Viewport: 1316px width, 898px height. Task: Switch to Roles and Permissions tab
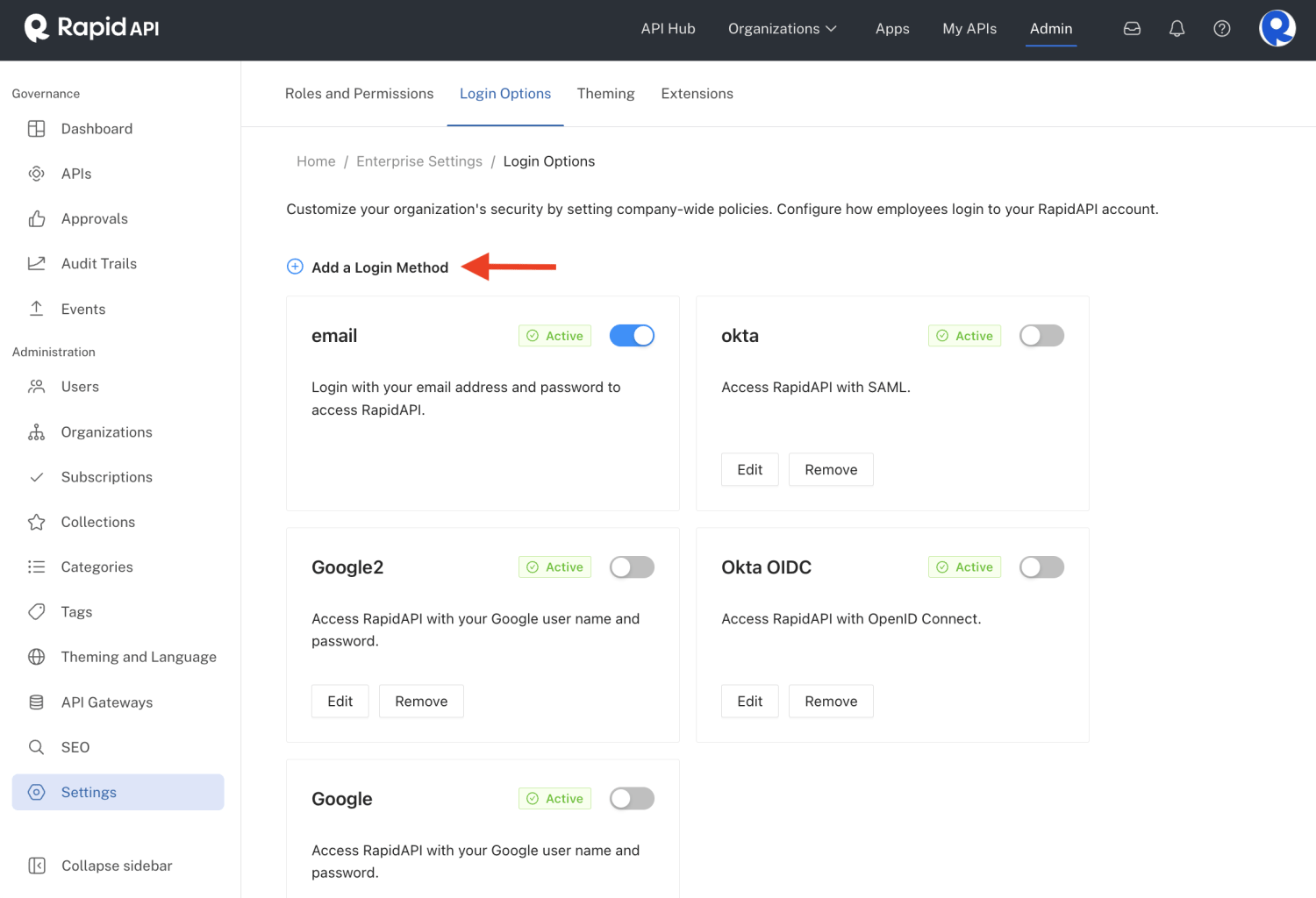pyautogui.click(x=359, y=94)
